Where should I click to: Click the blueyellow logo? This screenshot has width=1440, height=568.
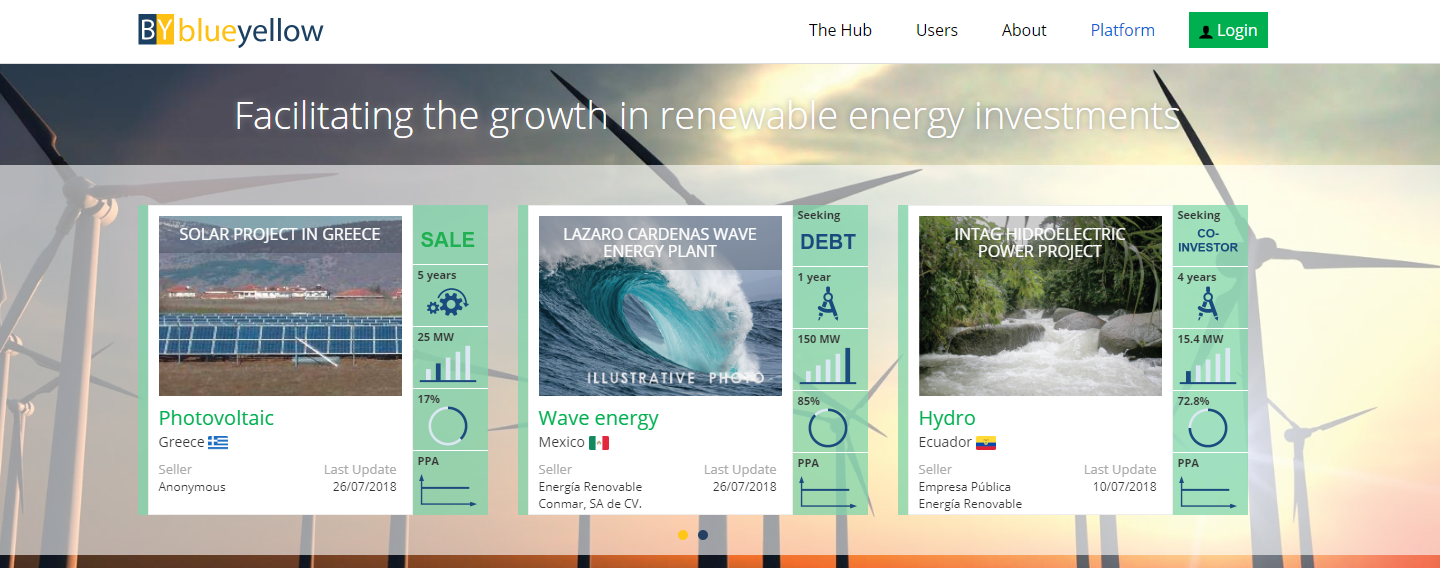[231, 30]
